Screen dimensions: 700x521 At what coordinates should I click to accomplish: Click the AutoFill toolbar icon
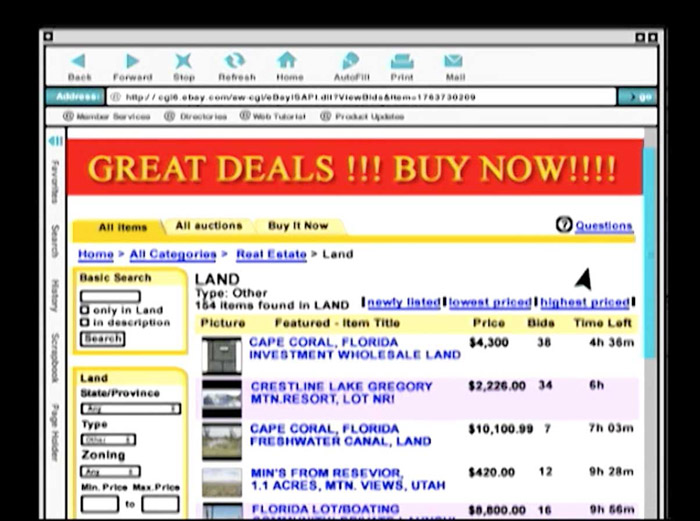[x=350, y=61]
